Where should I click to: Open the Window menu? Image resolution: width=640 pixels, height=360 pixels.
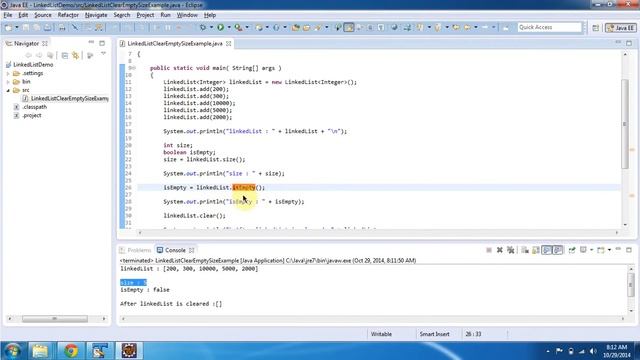(187, 15)
